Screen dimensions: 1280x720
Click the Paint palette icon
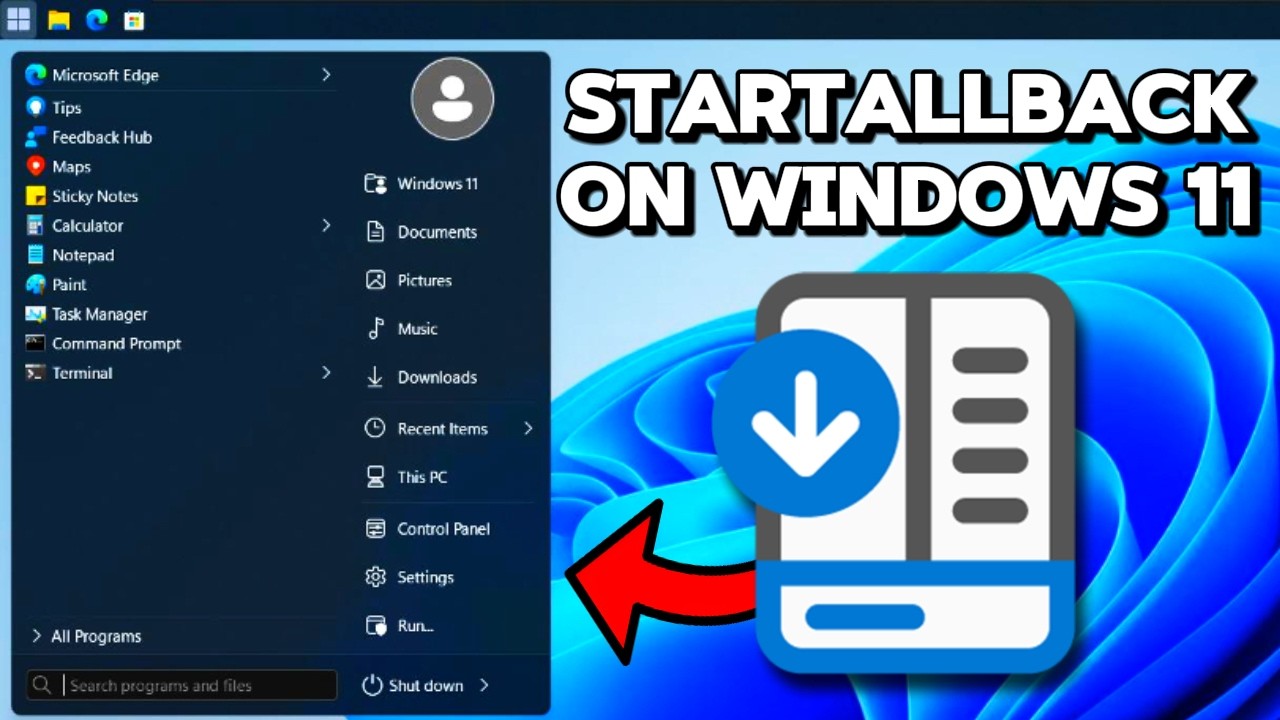tap(36, 284)
